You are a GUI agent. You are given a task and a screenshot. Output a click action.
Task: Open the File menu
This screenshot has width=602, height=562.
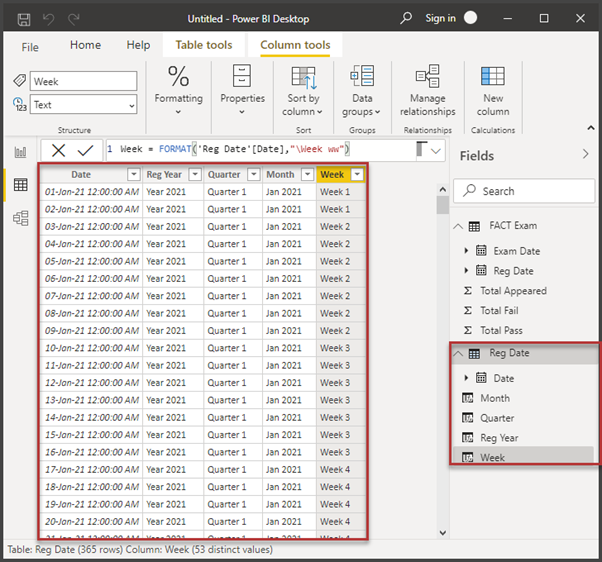(x=30, y=47)
